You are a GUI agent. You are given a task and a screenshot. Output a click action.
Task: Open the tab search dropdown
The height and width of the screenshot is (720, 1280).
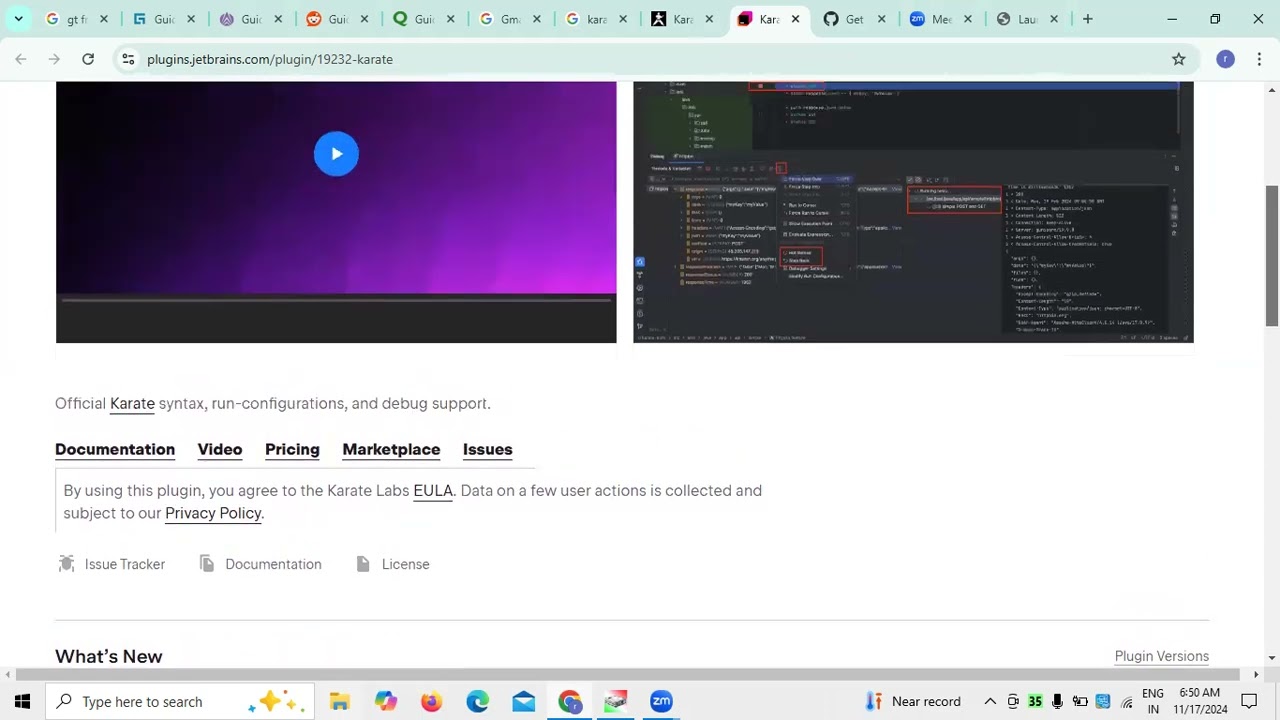pyautogui.click(x=18, y=19)
